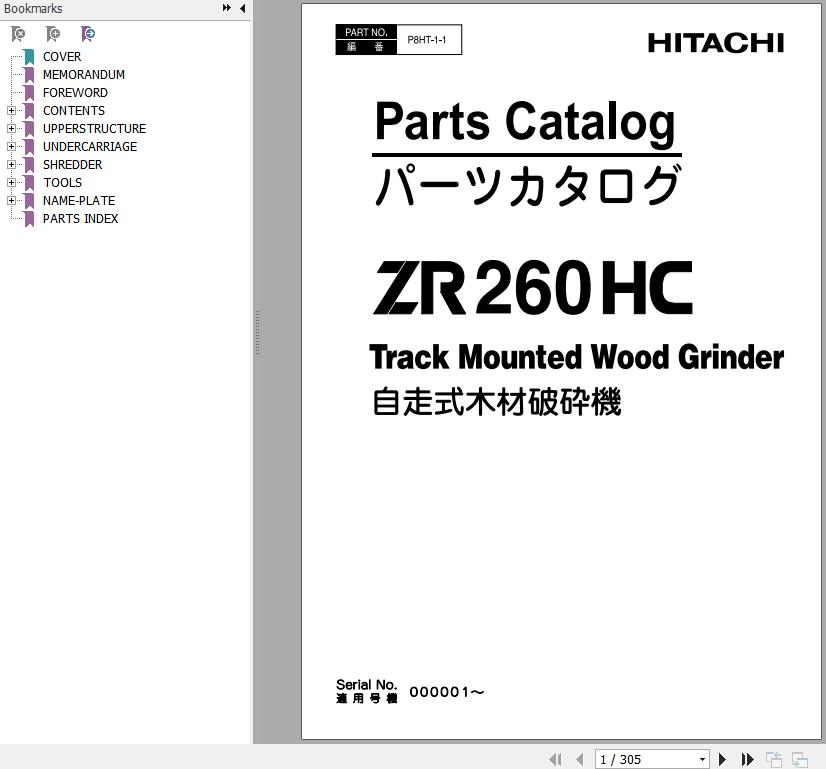This screenshot has height=769, width=826.
Task: Collapse the Bookmarks panel with the arrow
Action: 242,8
